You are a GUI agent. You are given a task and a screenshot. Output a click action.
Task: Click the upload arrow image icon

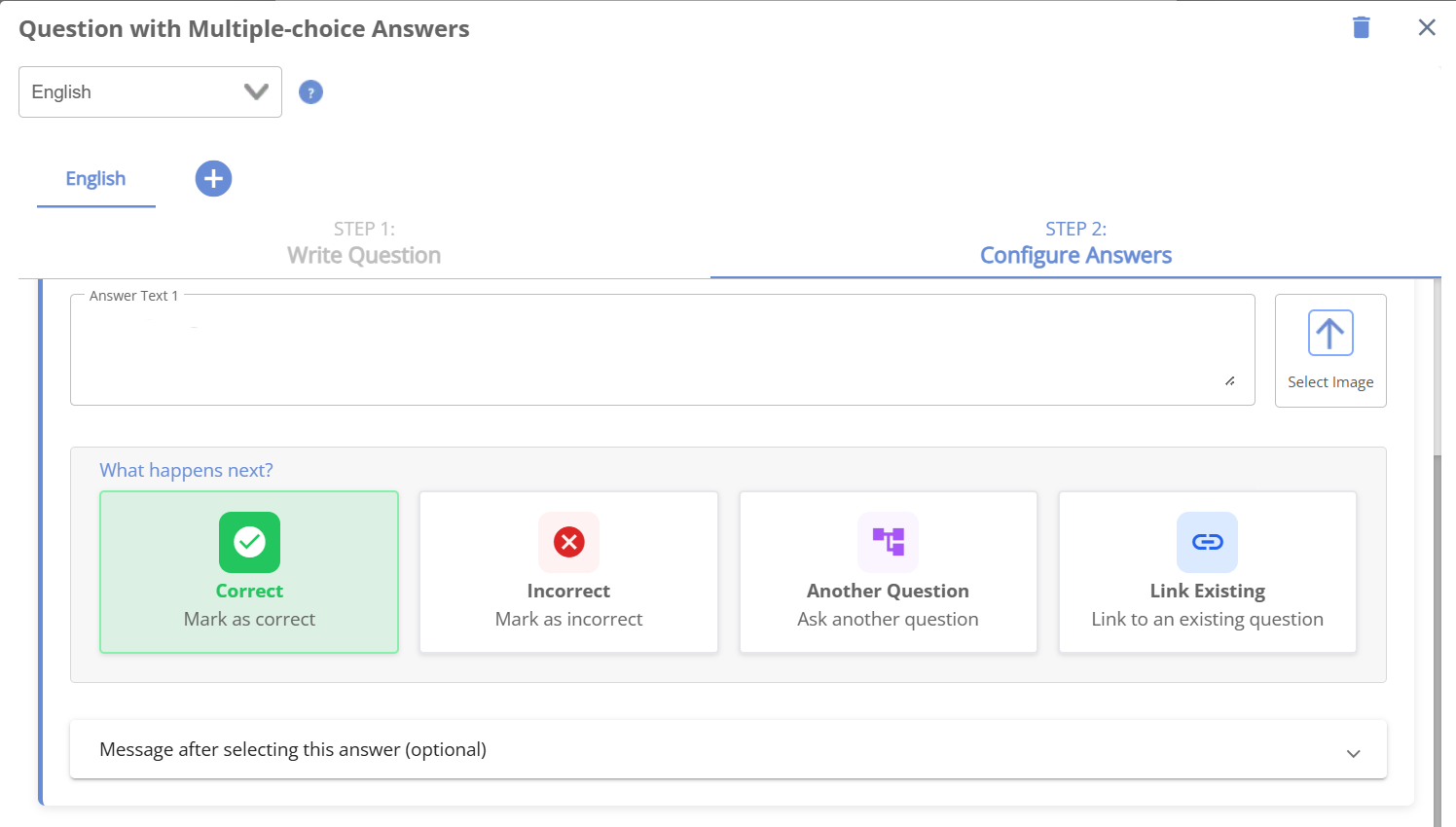pos(1329,334)
